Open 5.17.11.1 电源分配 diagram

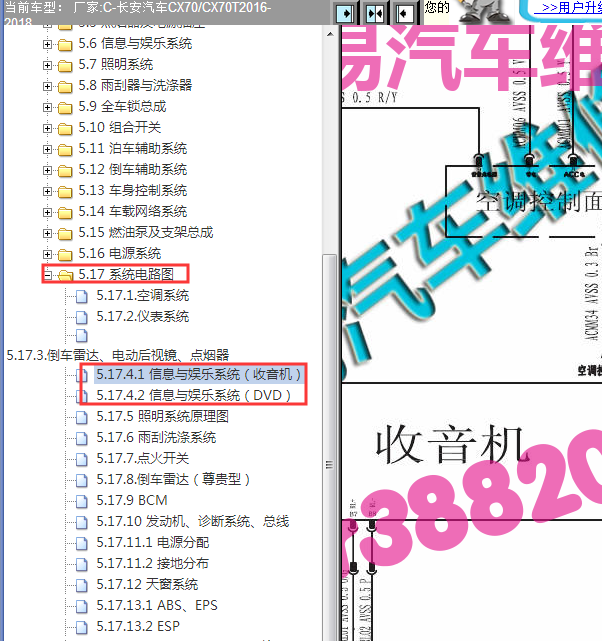click(x=153, y=542)
